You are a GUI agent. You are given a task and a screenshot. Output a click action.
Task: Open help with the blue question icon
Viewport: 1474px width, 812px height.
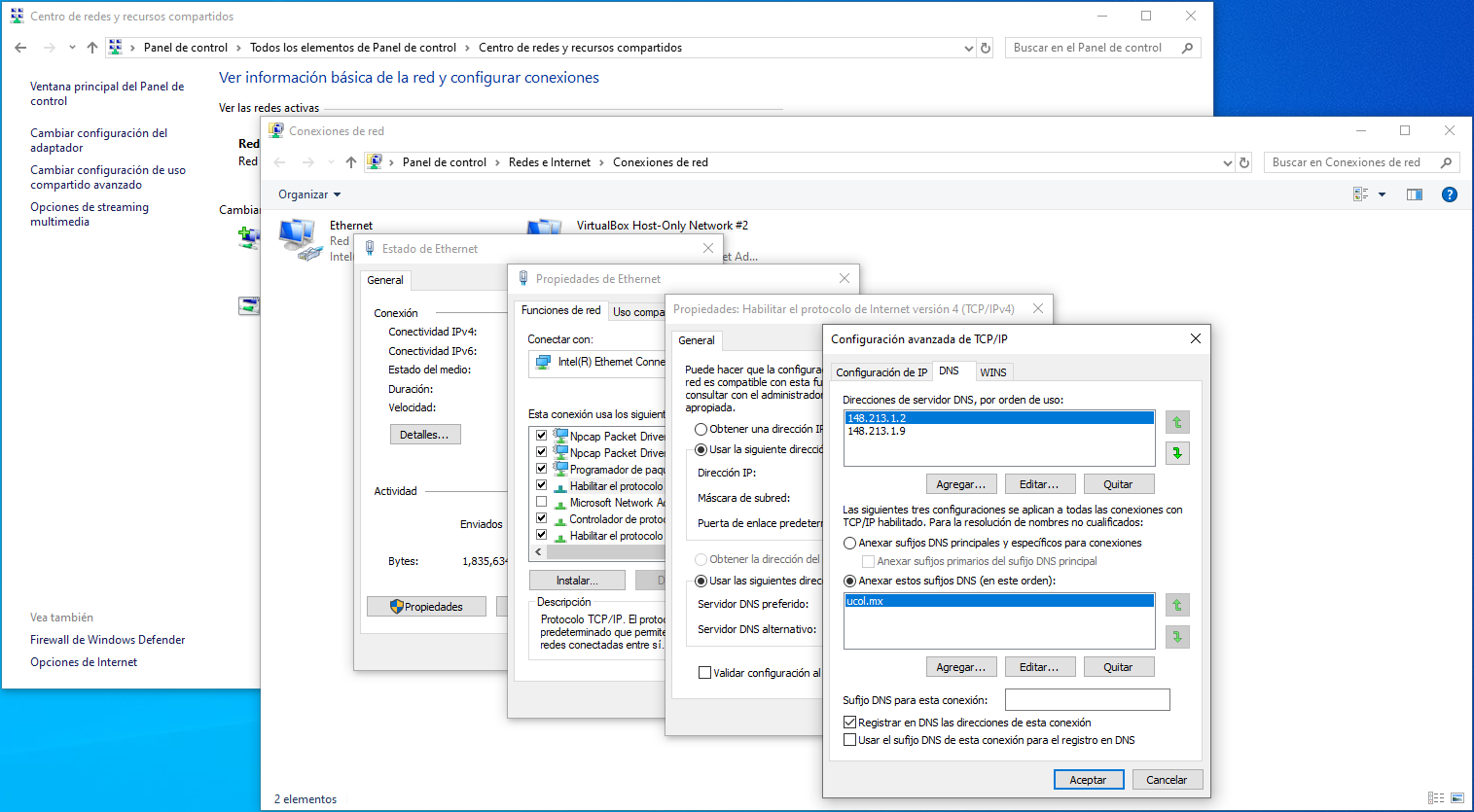click(1449, 194)
